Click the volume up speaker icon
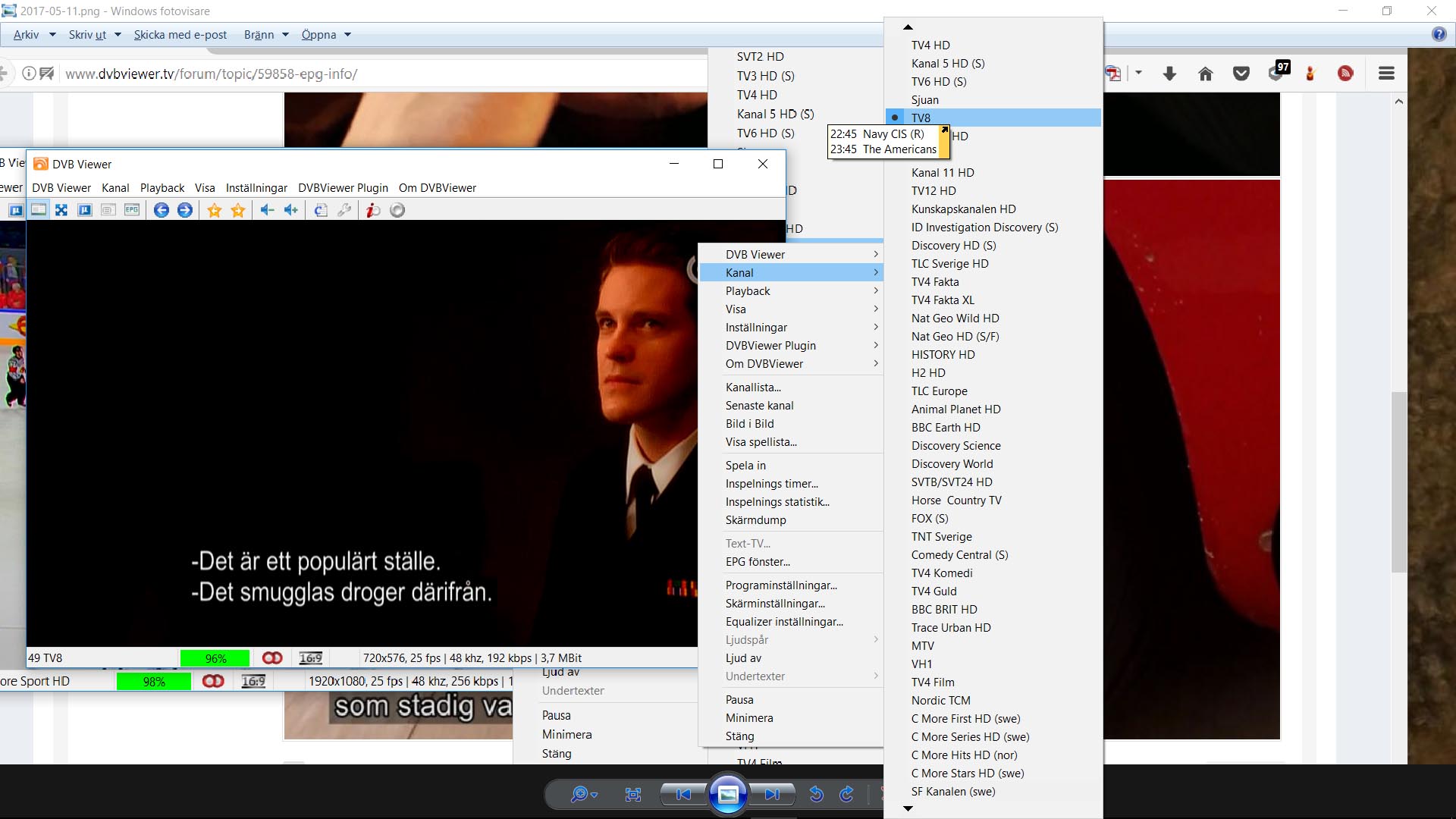The height and width of the screenshot is (819, 1456). (291, 210)
